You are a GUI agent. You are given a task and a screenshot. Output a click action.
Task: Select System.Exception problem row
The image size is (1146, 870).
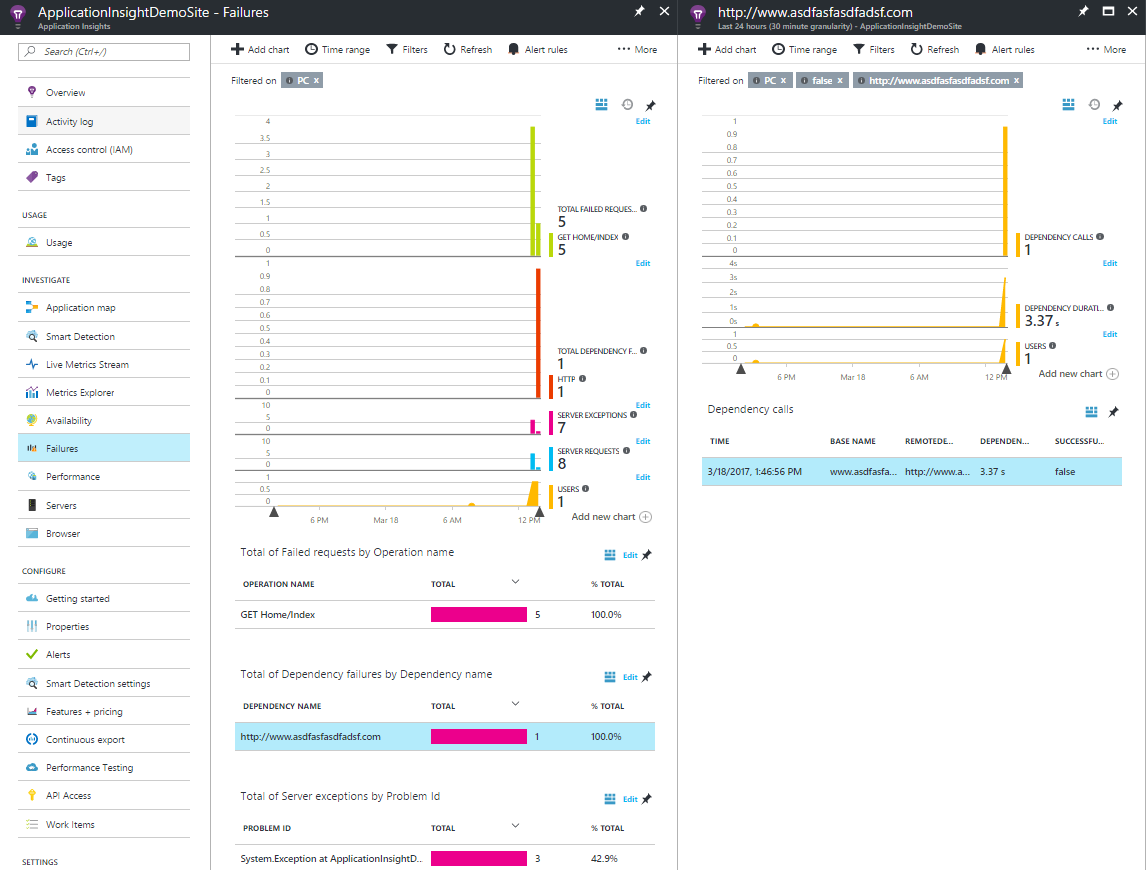(x=444, y=858)
